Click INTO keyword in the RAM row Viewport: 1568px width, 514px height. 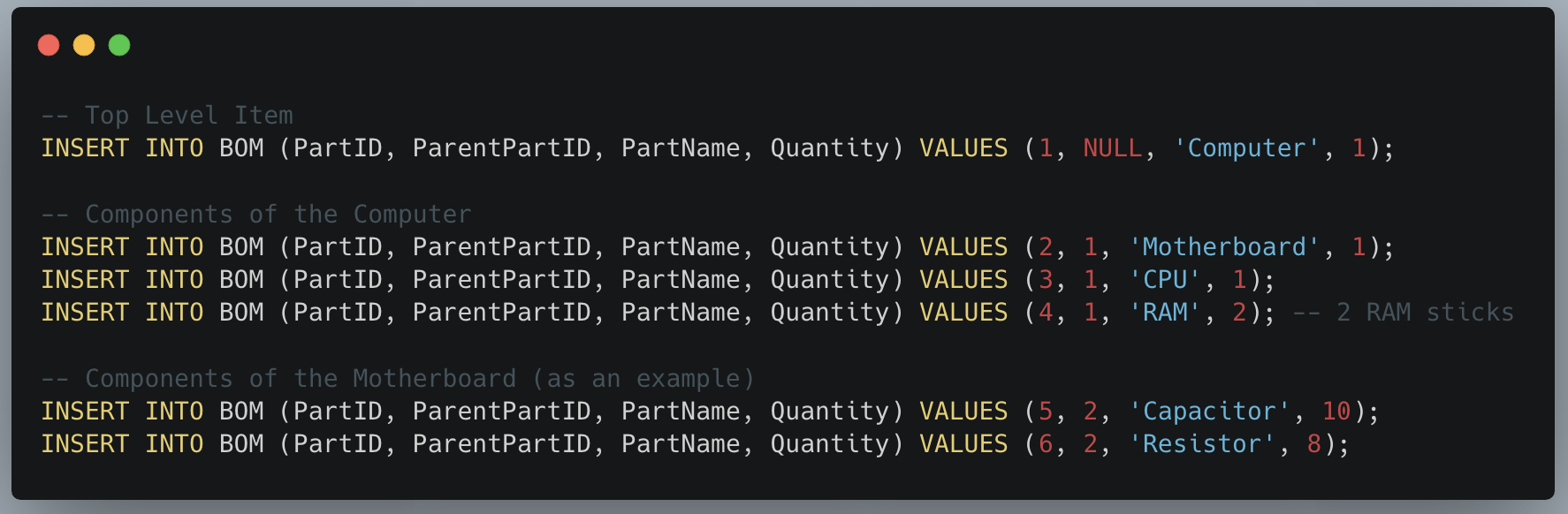coord(174,313)
